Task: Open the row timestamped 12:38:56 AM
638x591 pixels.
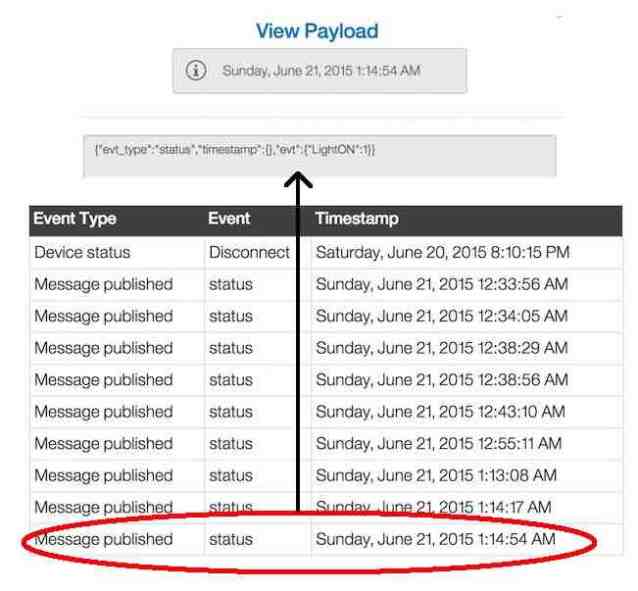Action: [326, 380]
